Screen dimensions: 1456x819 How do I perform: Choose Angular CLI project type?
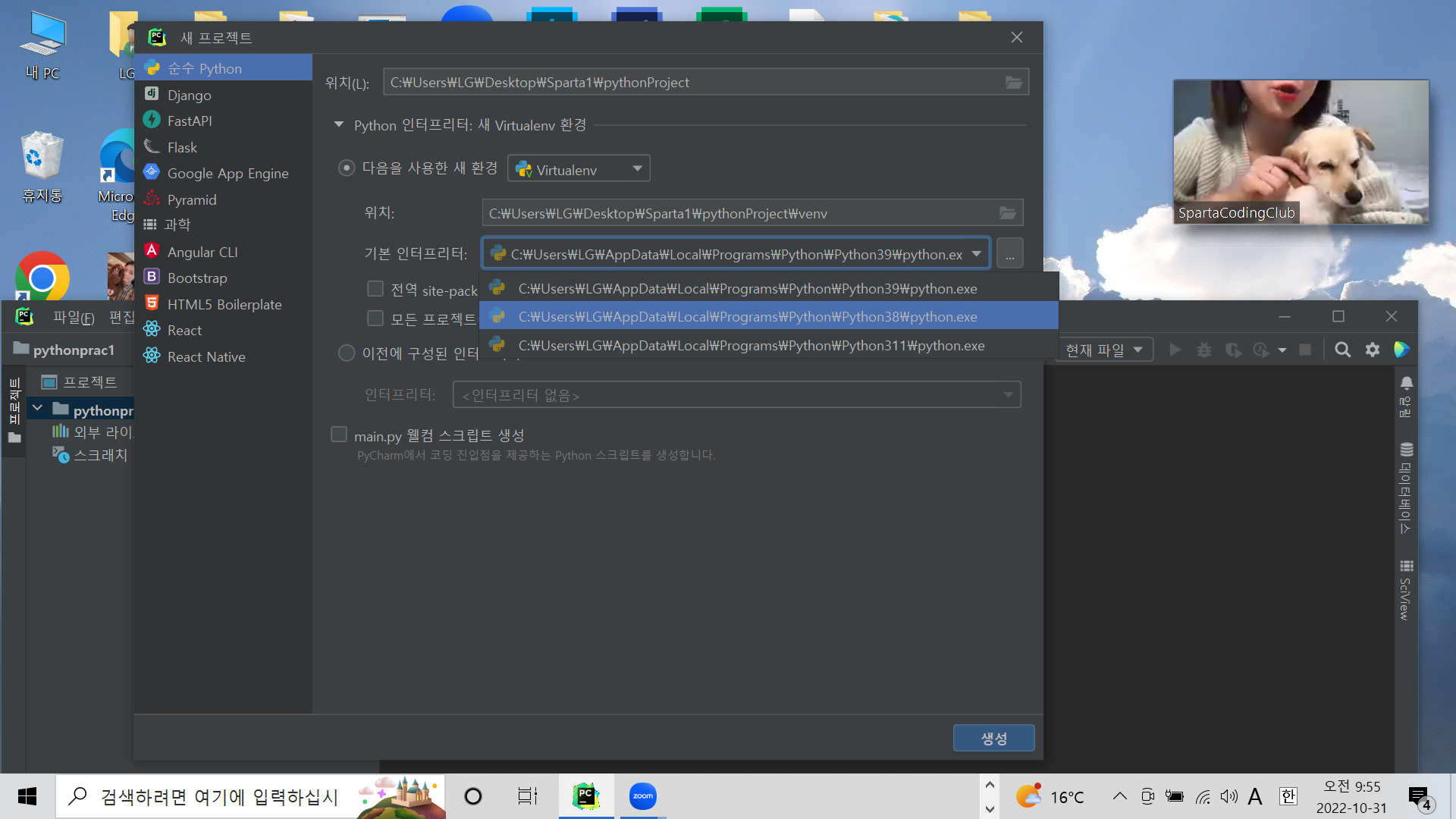pyautogui.click(x=224, y=252)
